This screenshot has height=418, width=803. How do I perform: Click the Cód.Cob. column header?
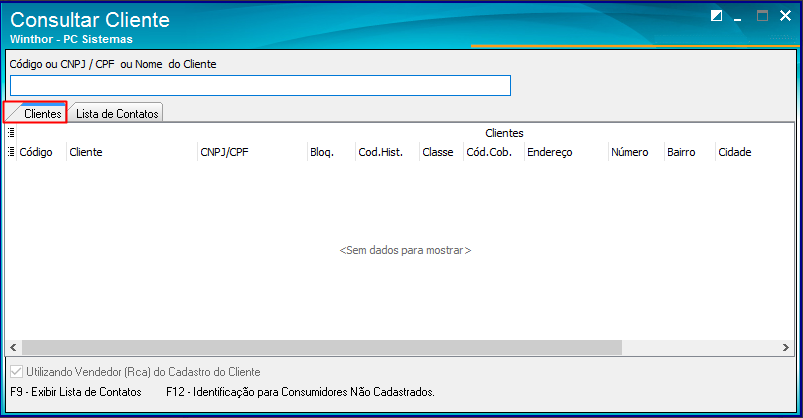(494, 152)
